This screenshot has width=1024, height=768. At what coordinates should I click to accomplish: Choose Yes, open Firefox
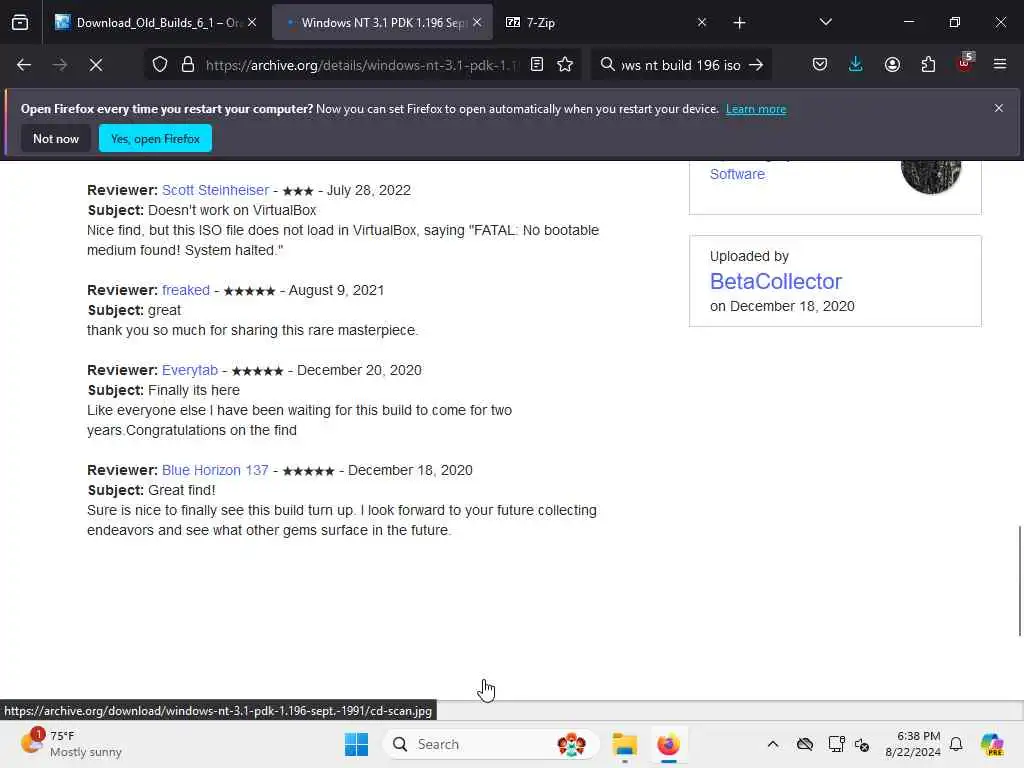pos(155,138)
